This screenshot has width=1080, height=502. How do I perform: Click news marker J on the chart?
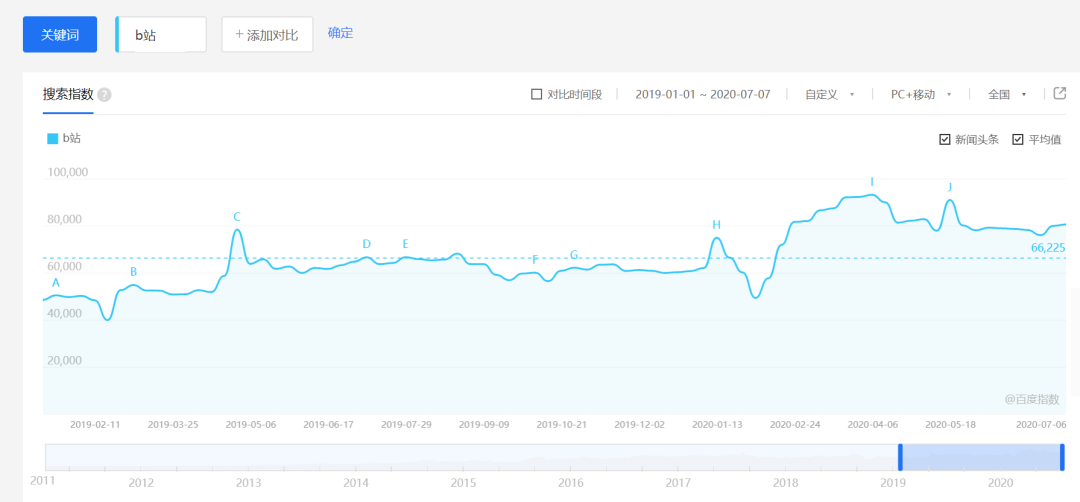[950, 187]
